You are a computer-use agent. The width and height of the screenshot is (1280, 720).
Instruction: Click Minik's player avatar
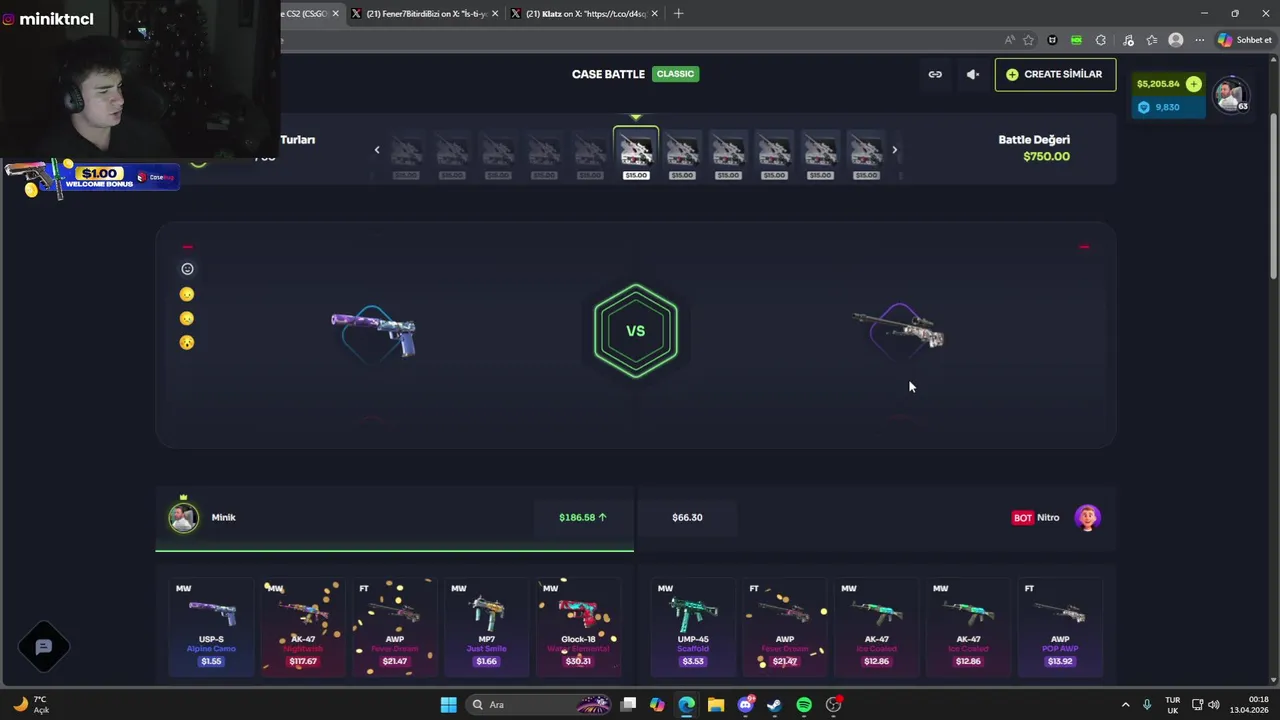[183, 517]
